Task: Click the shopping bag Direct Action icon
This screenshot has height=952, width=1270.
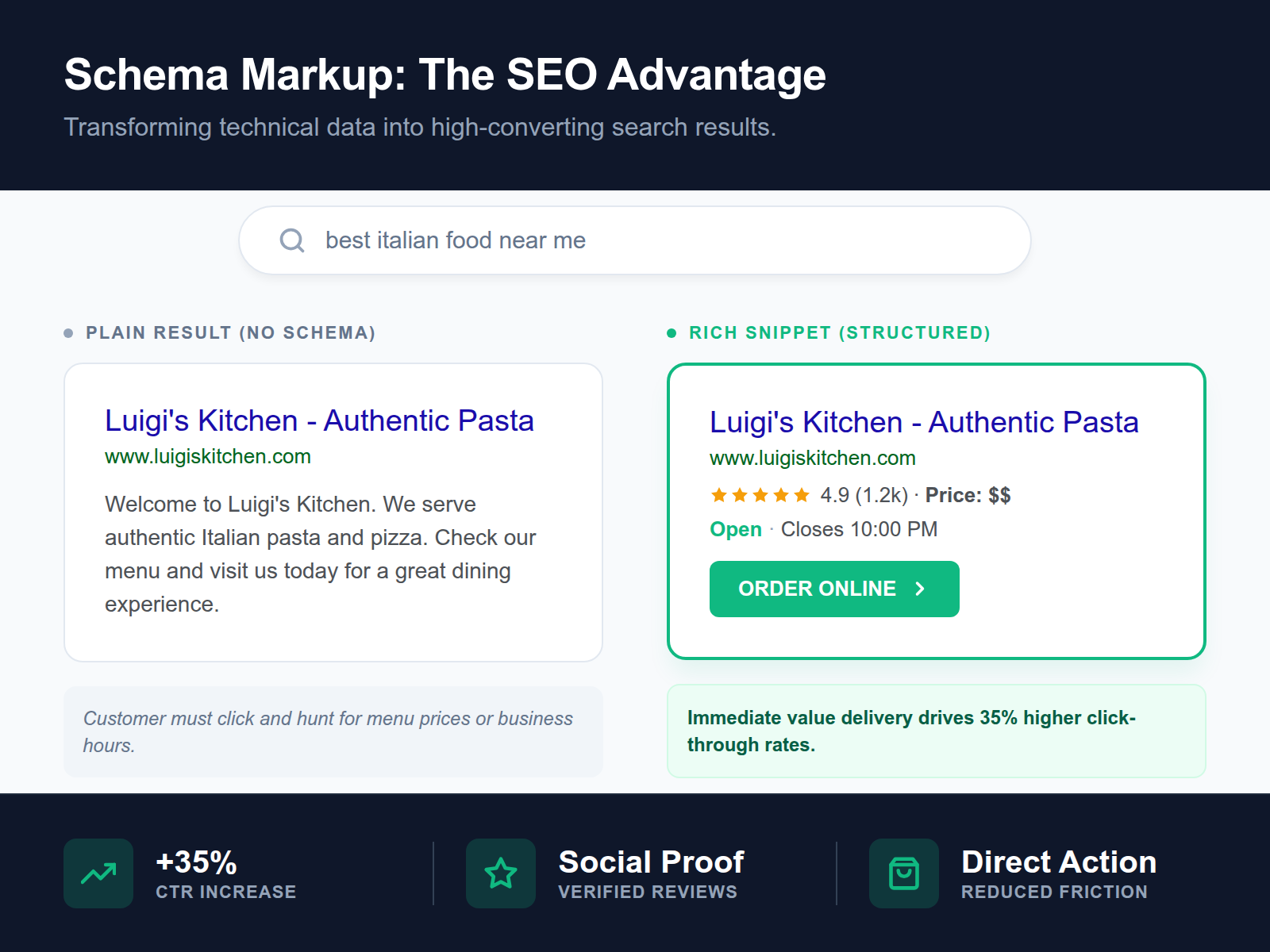Action: point(903,873)
